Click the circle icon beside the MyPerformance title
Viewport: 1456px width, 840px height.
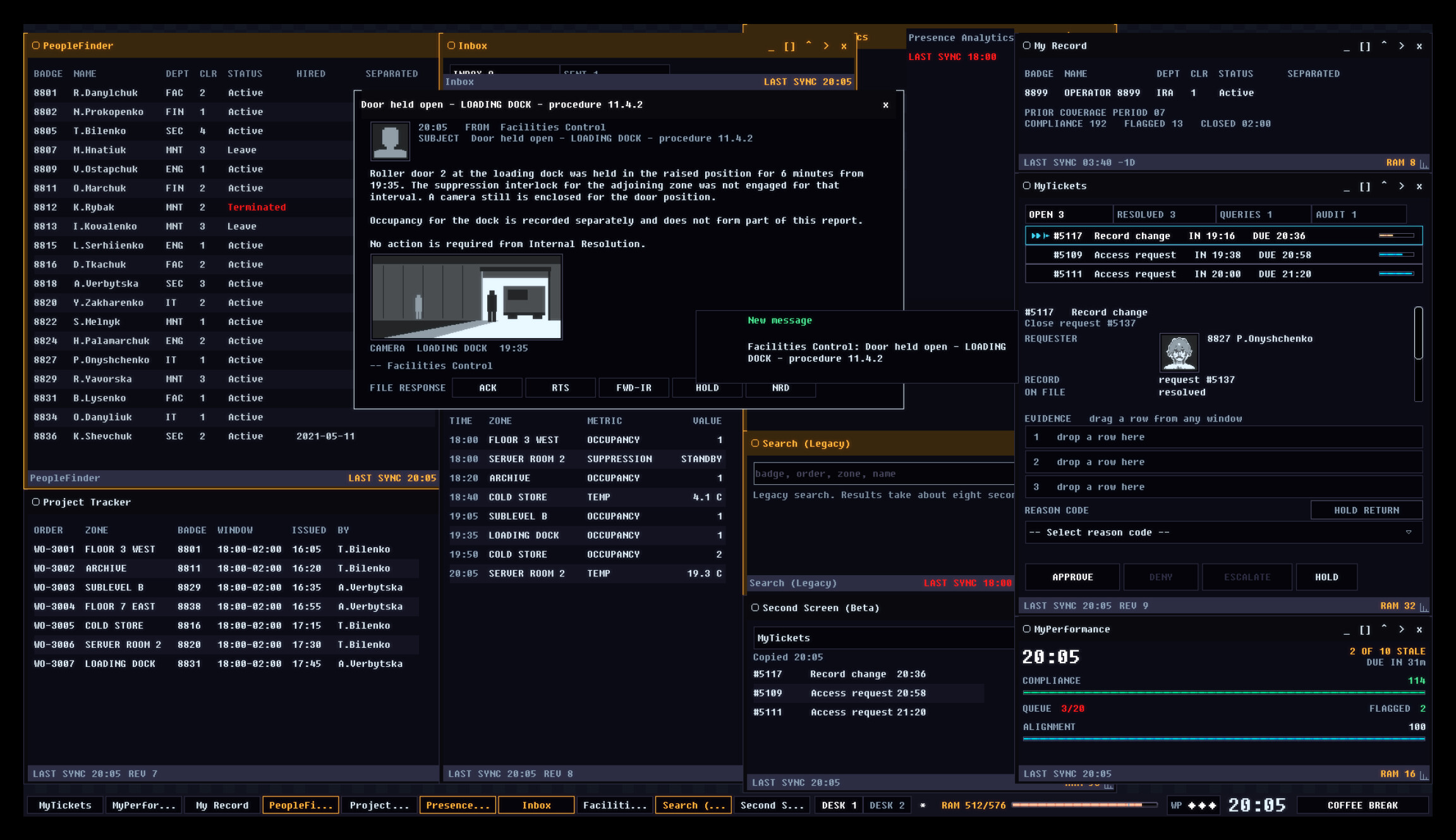[1027, 629]
